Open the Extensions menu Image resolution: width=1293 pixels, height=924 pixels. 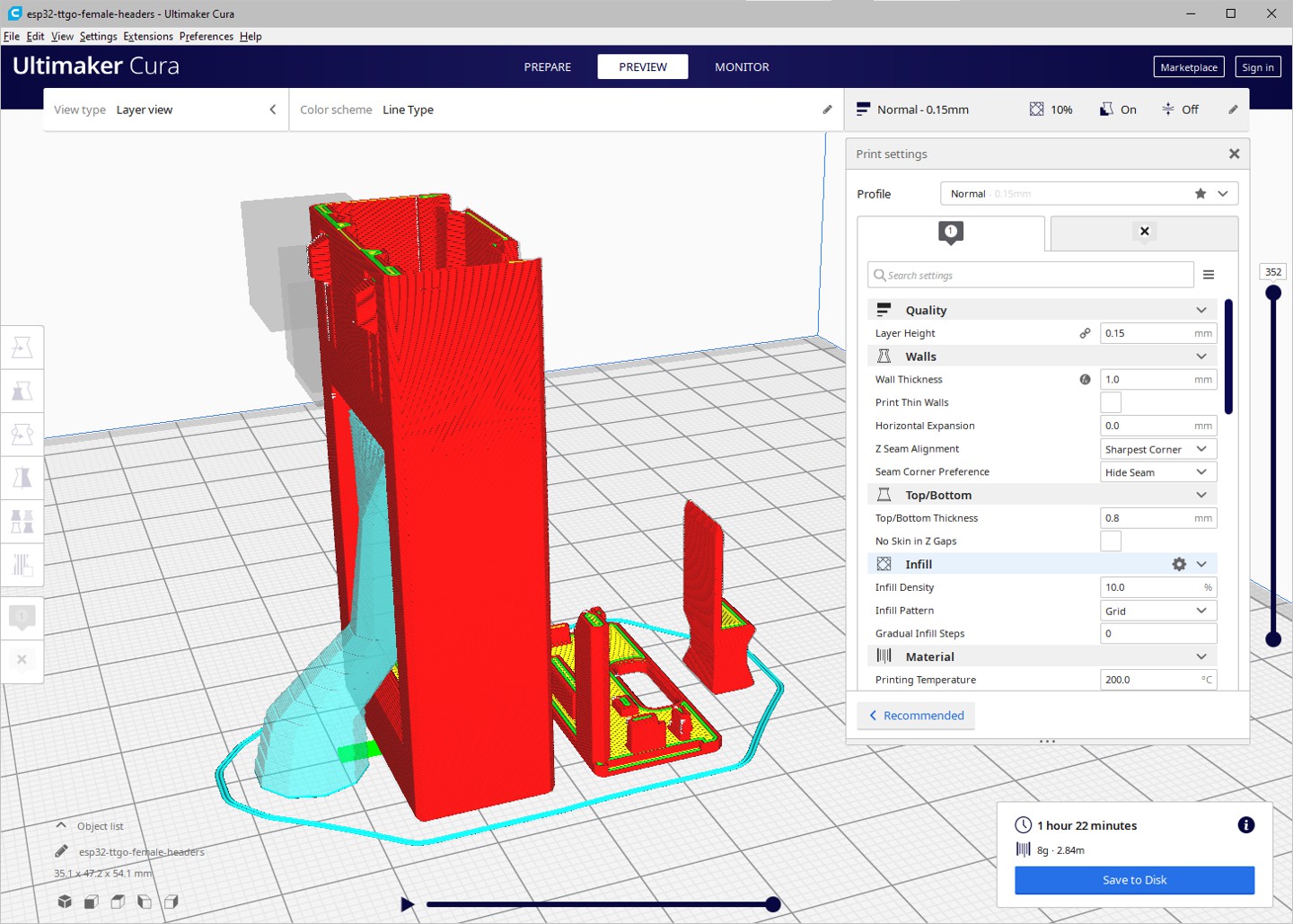tap(148, 36)
